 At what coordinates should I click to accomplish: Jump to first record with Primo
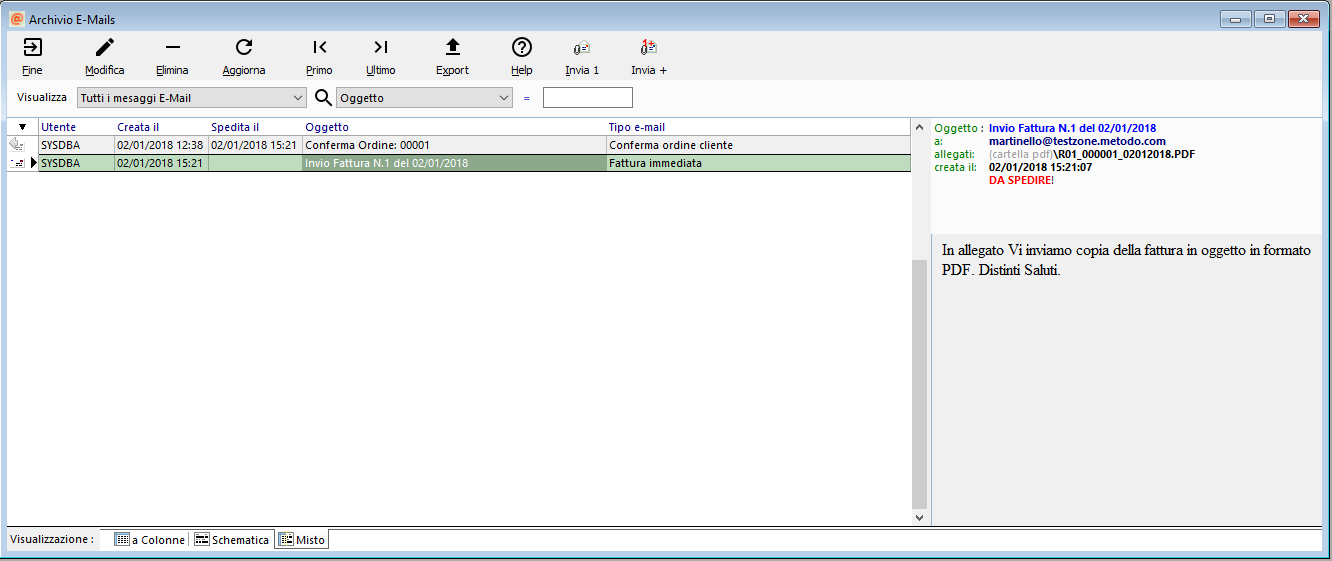(x=319, y=48)
